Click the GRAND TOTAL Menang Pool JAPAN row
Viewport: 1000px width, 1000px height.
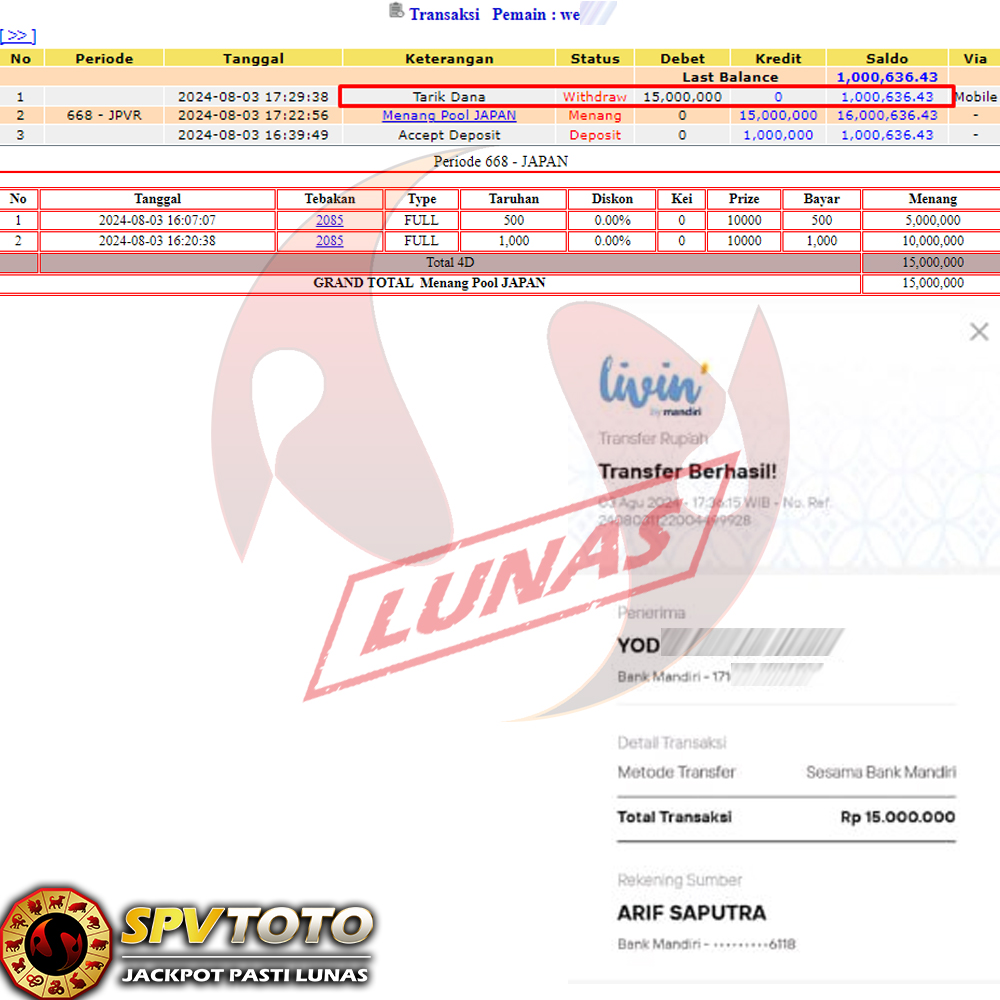pos(430,283)
